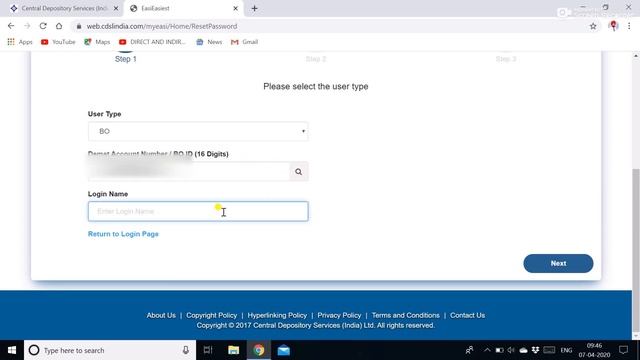Screen dimensions: 640x360
Task: Open the People icon in taskbar
Action: (x=469, y=350)
